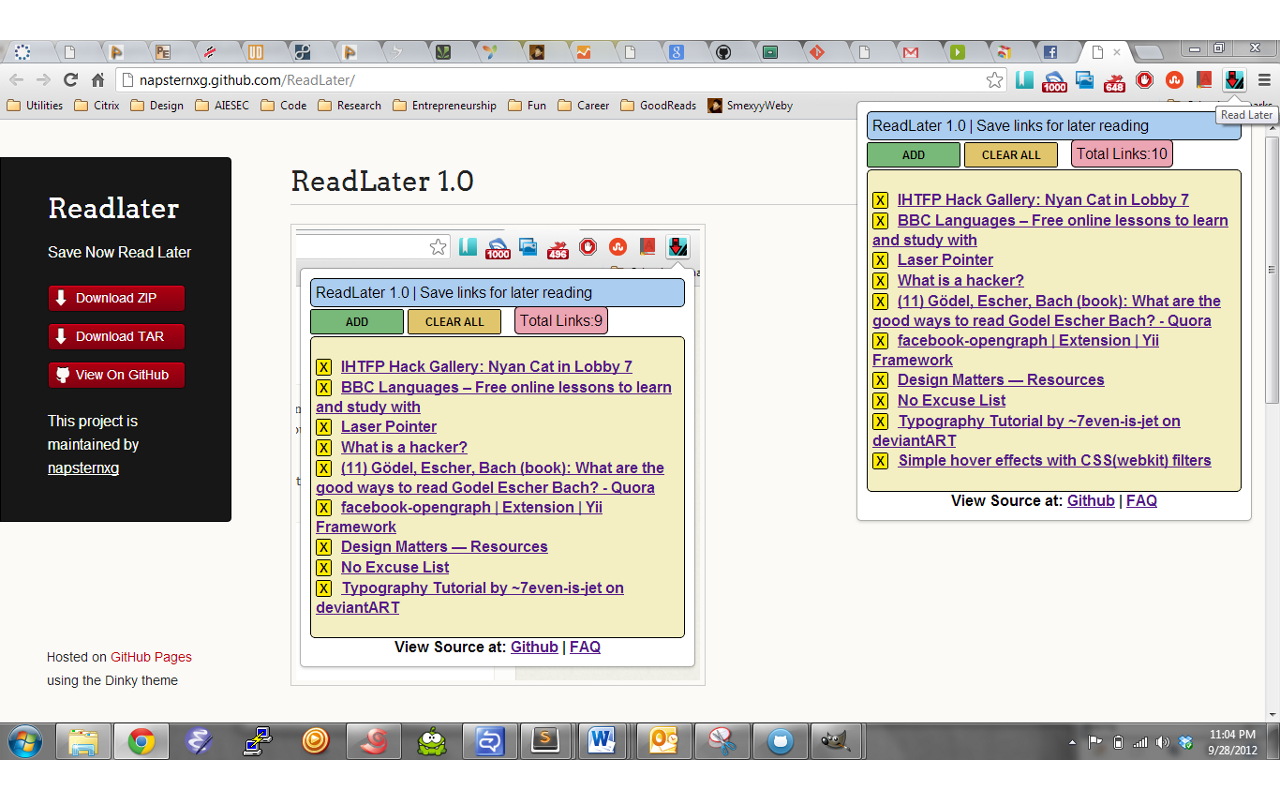Click the Windows Start orb
The image size is (1280, 800).
[25, 742]
